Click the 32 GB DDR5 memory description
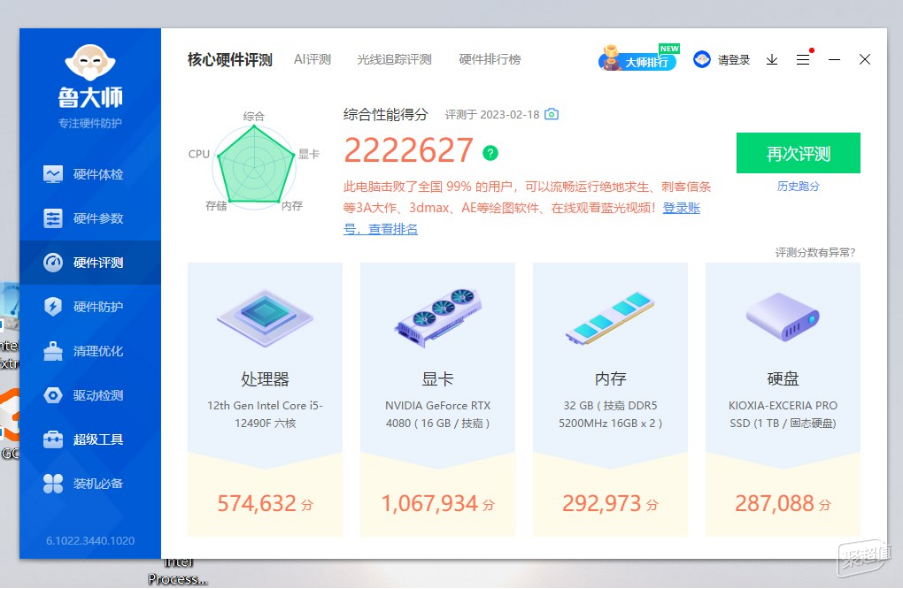The width and height of the screenshot is (903, 589). 610,414
